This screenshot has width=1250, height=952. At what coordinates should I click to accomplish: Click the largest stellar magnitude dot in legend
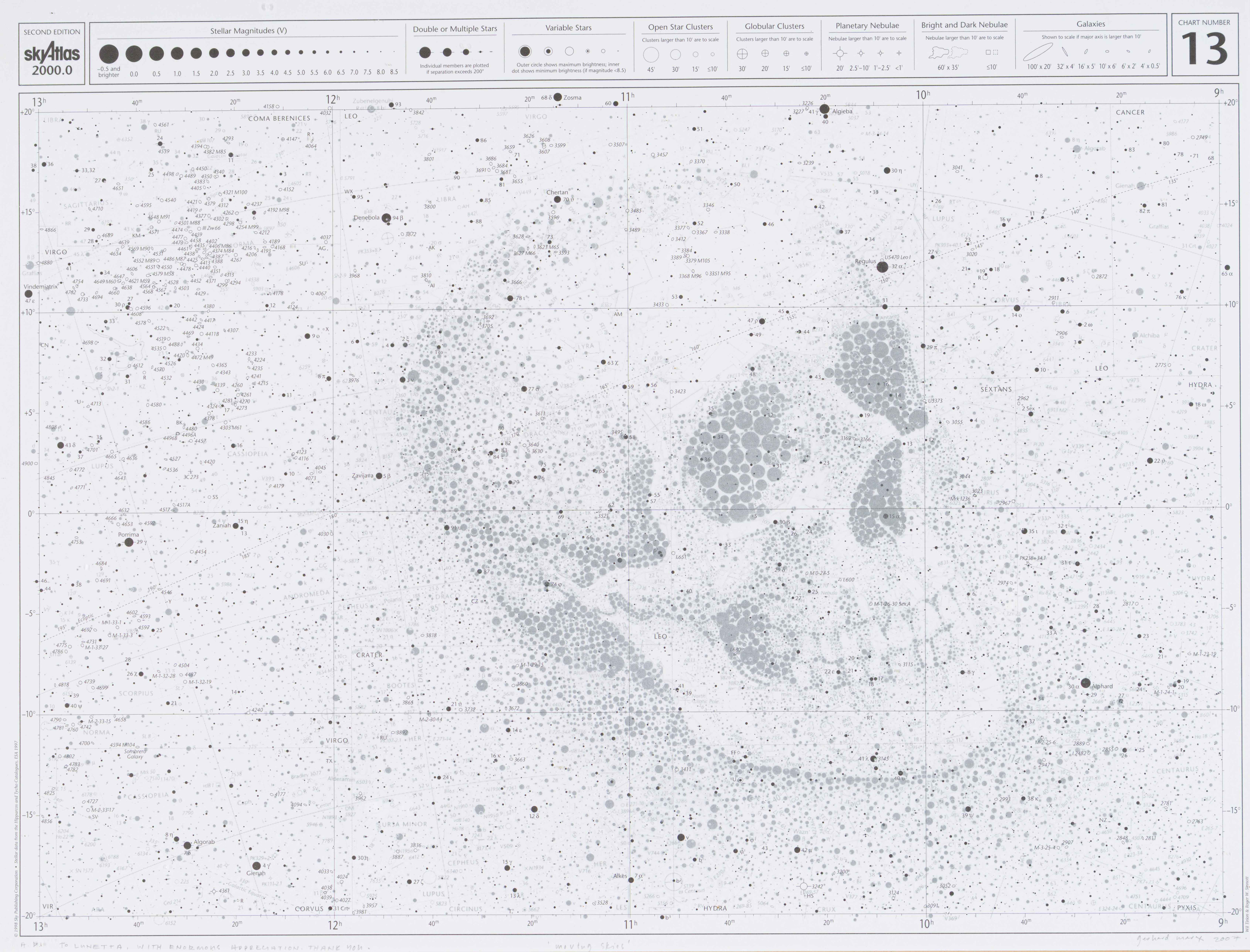109,54
